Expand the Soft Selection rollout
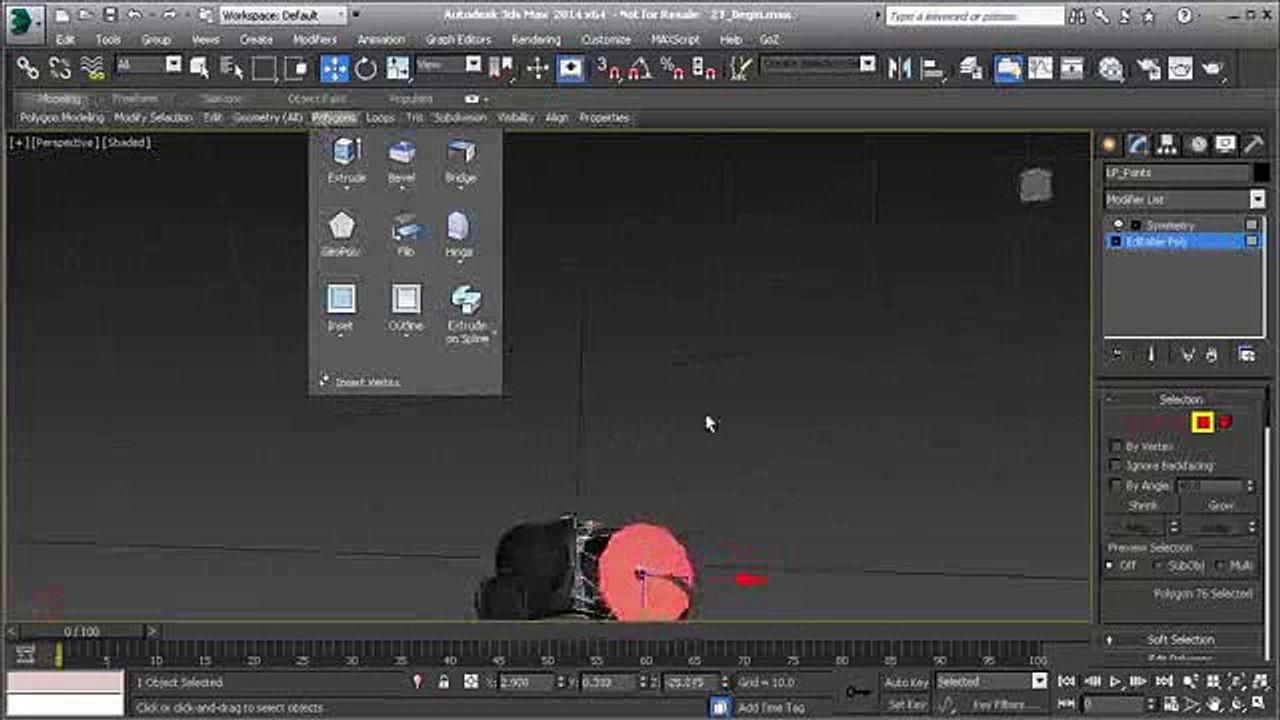Screen dimensions: 1280x720 (x=1181, y=639)
